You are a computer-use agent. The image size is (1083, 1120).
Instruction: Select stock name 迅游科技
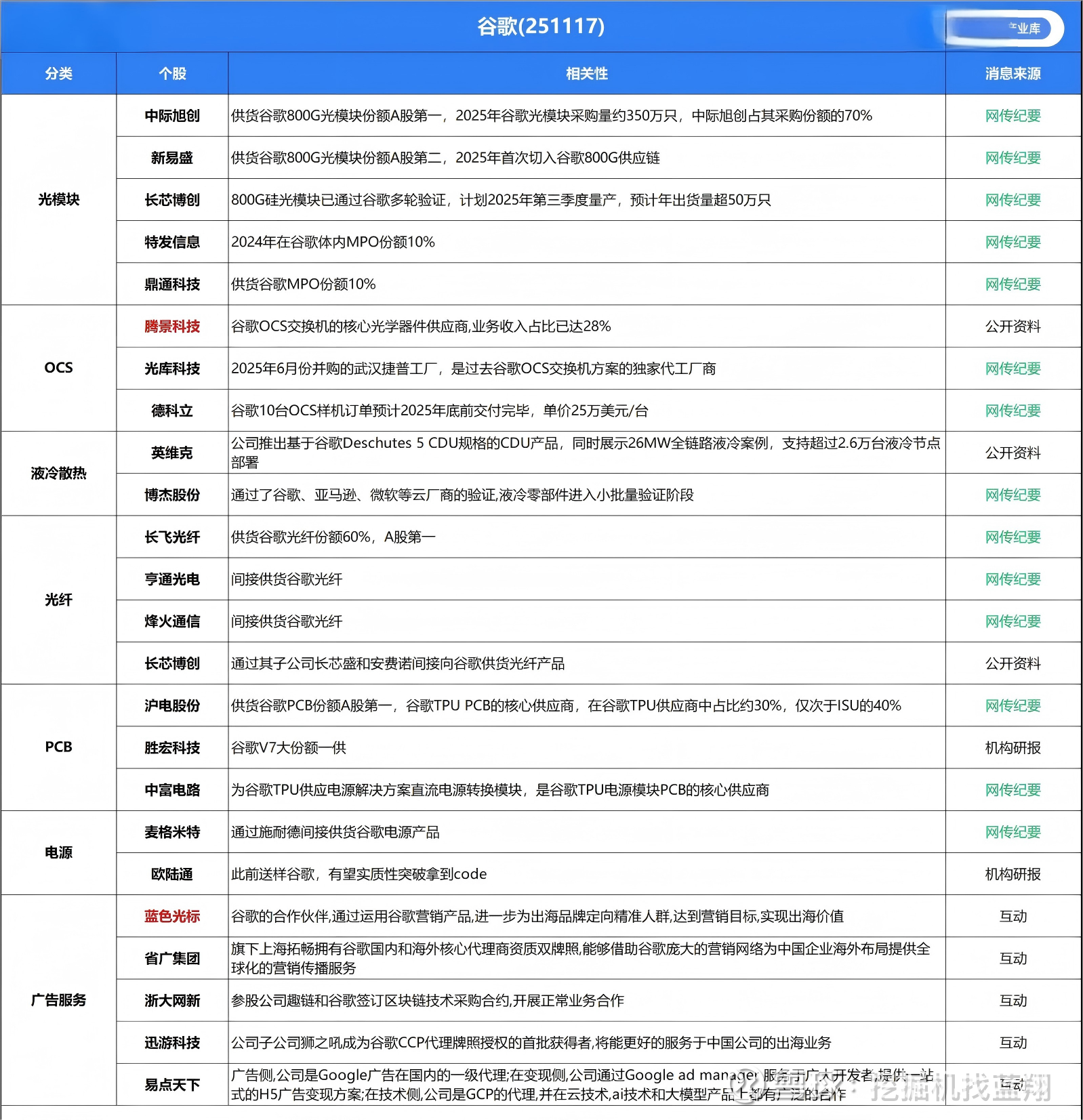coord(172,1043)
